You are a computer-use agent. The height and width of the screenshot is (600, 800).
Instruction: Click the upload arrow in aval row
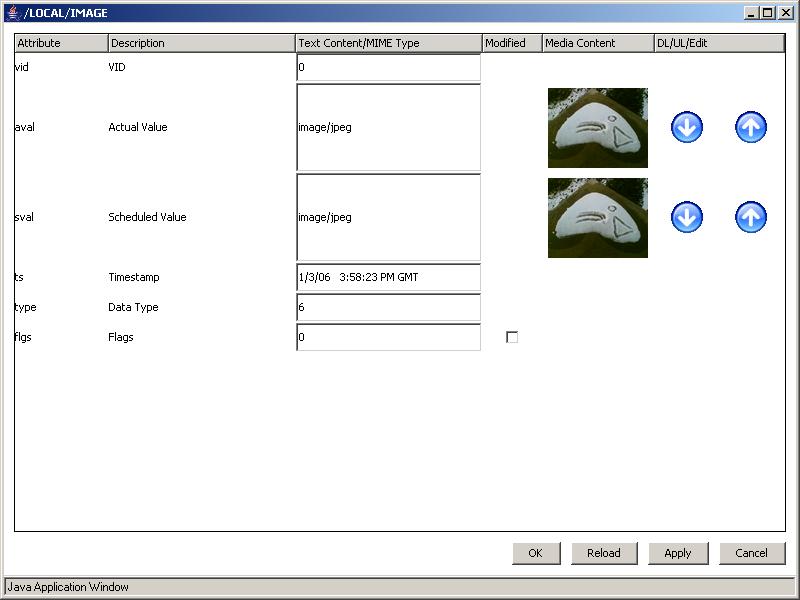tap(751, 127)
